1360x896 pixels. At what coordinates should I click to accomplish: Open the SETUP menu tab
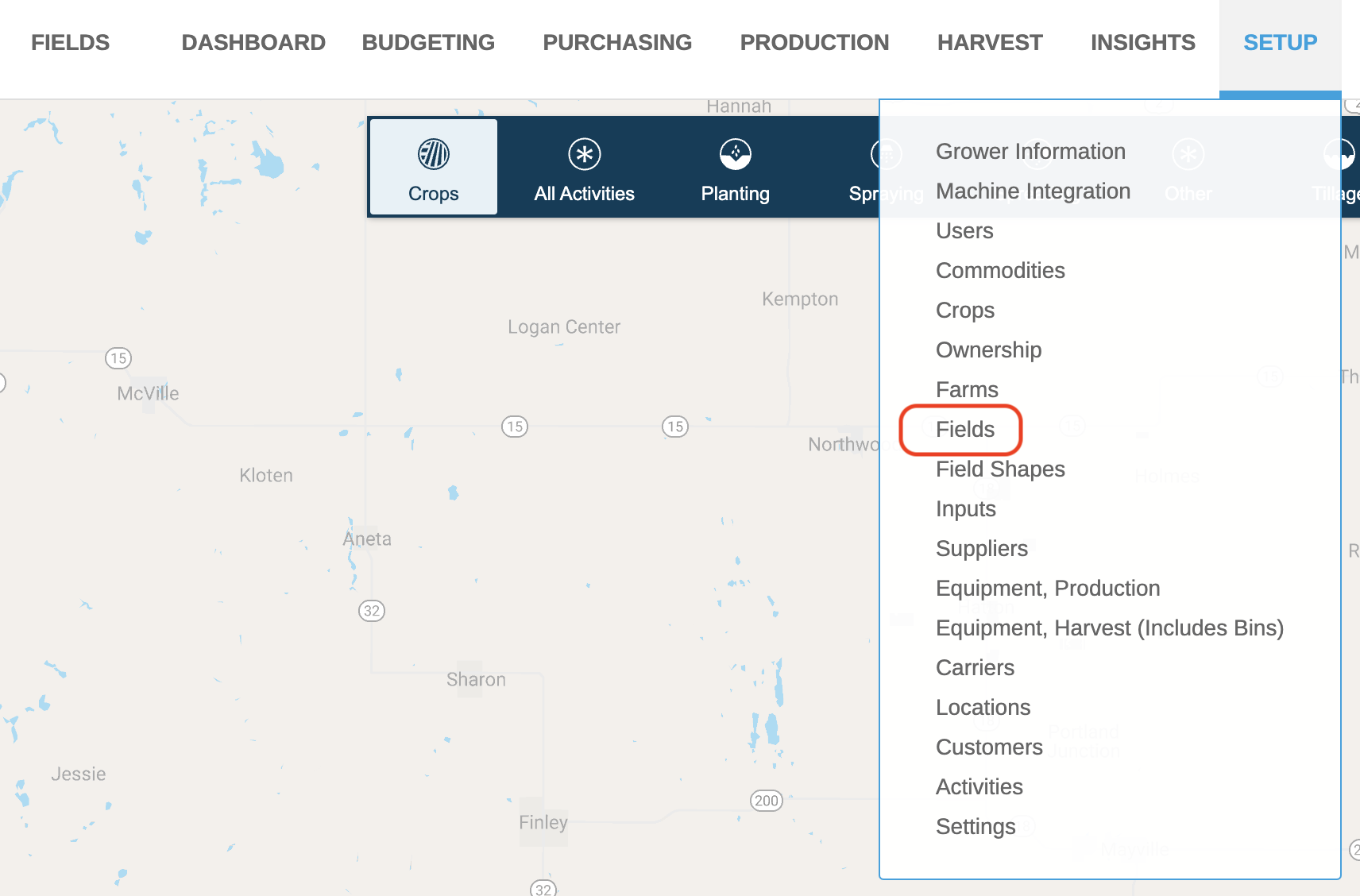click(x=1280, y=43)
